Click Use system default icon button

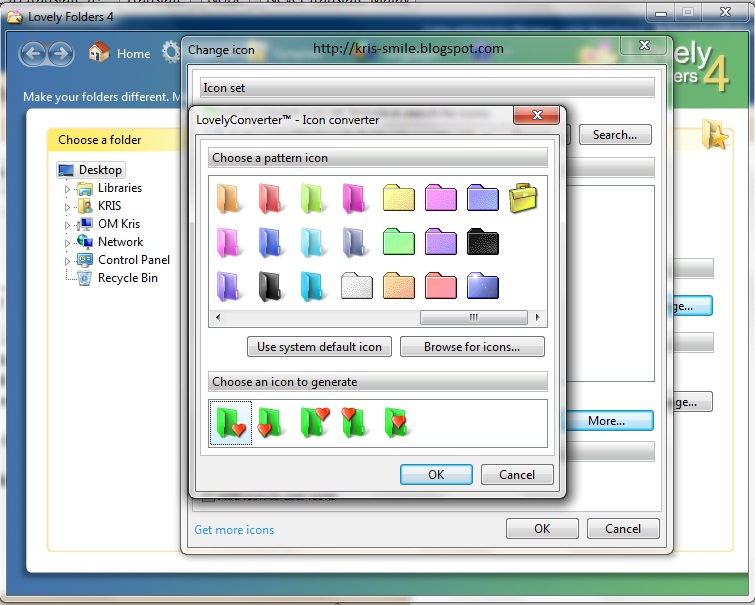tap(319, 347)
